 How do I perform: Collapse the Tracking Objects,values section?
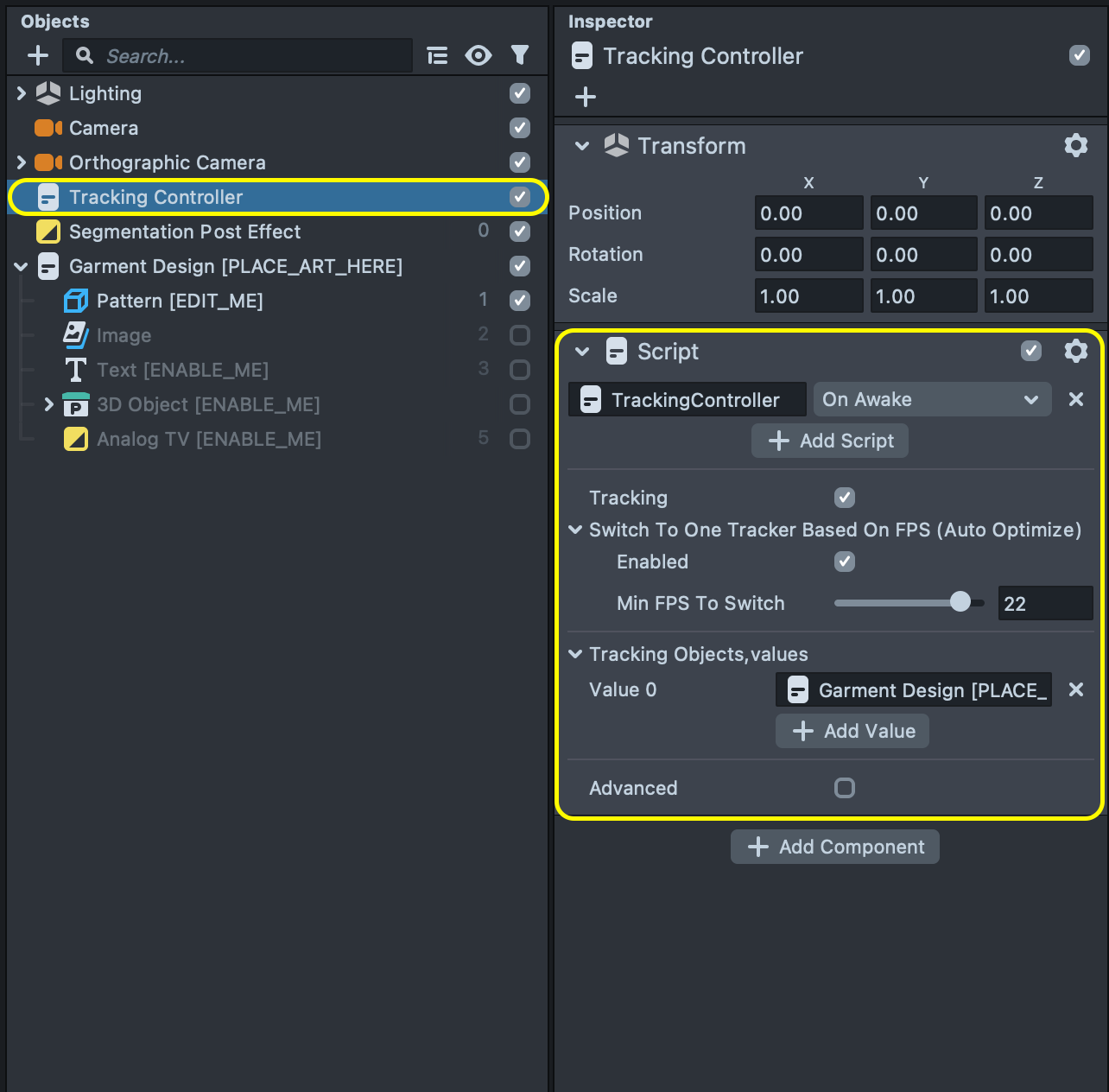tap(576, 654)
